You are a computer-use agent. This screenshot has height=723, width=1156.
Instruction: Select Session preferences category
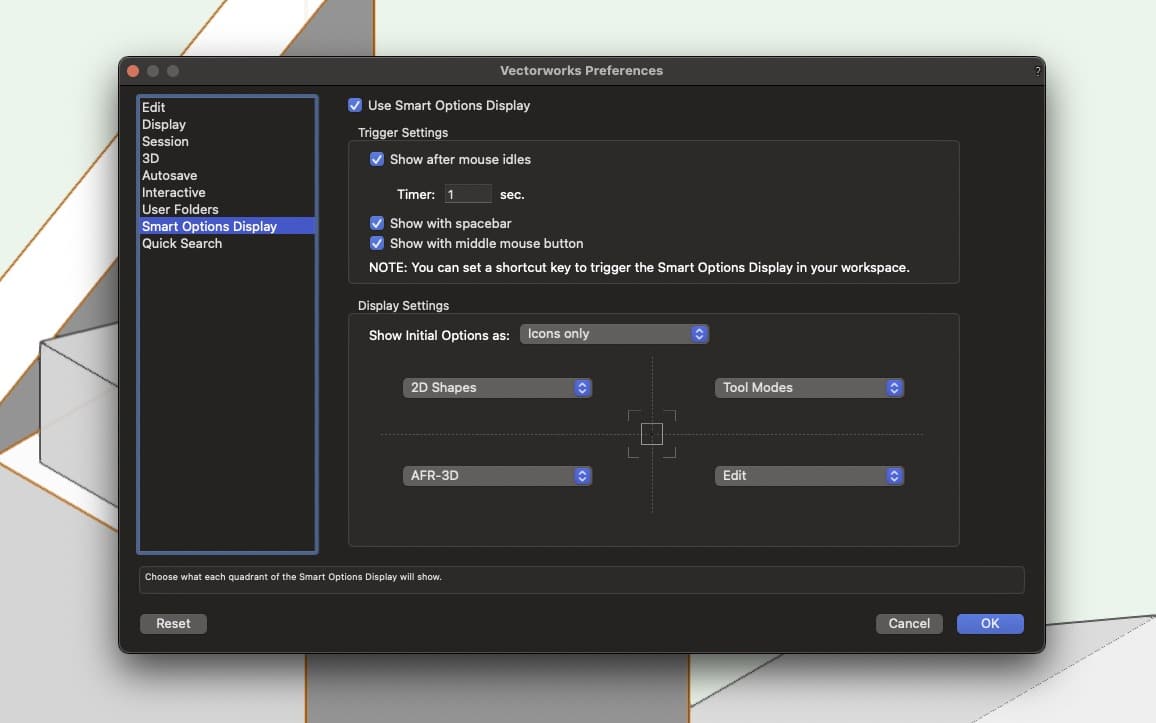pos(227,142)
